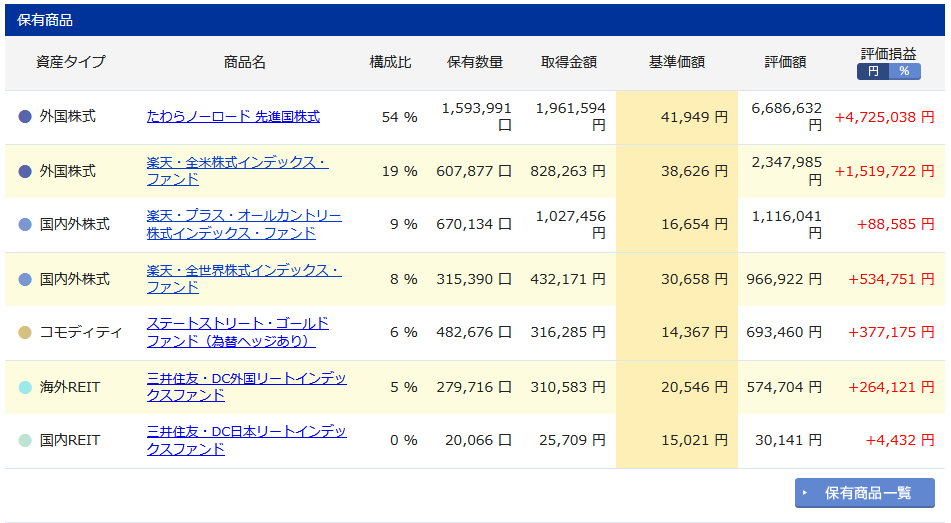The image size is (951, 523).
Task: Click the 54 % composition cell
Action: point(400,117)
